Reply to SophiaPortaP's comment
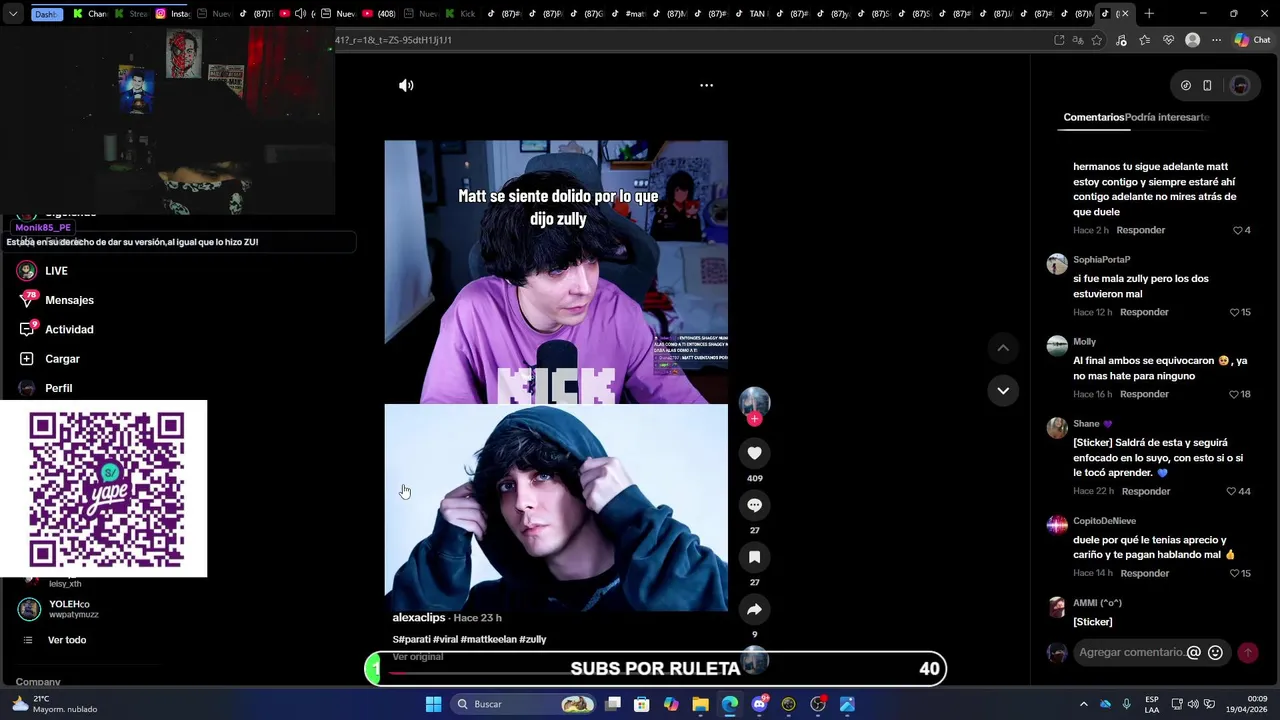 tap(1144, 312)
